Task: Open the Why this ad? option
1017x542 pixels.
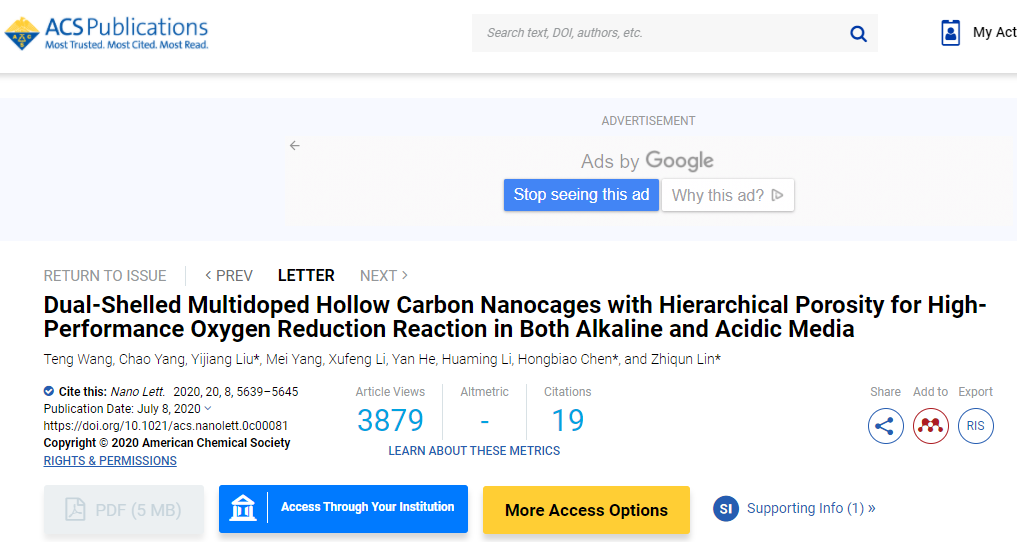Action: pyautogui.click(x=728, y=195)
